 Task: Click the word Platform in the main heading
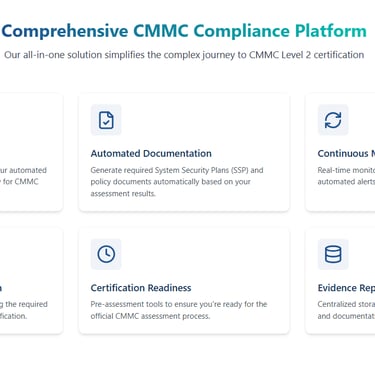click(331, 31)
